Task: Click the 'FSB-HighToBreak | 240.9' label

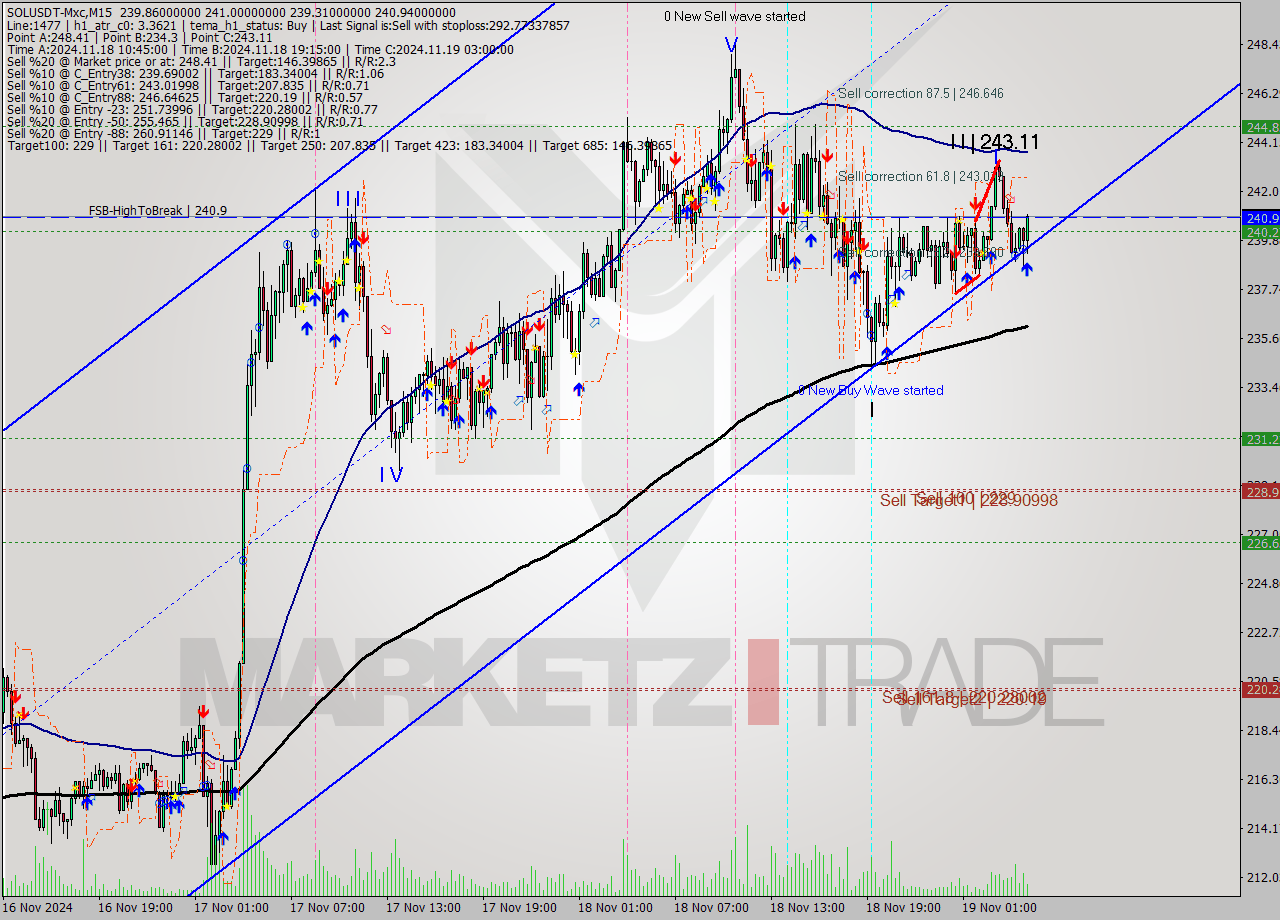Action: pyautogui.click(x=157, y=211)
